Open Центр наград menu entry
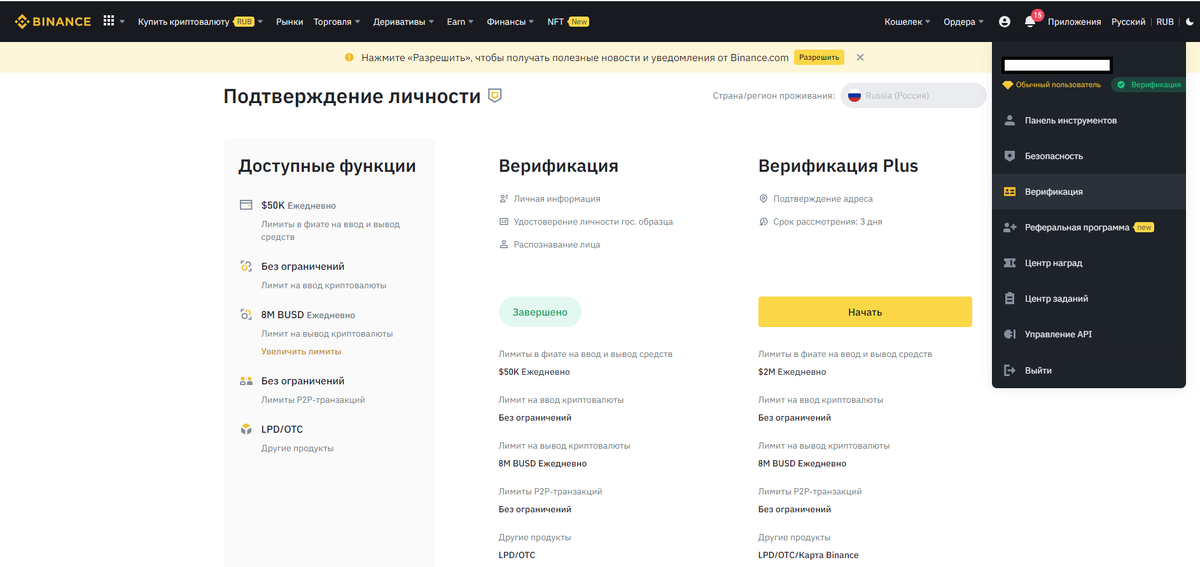 (x=1089, y=263)
